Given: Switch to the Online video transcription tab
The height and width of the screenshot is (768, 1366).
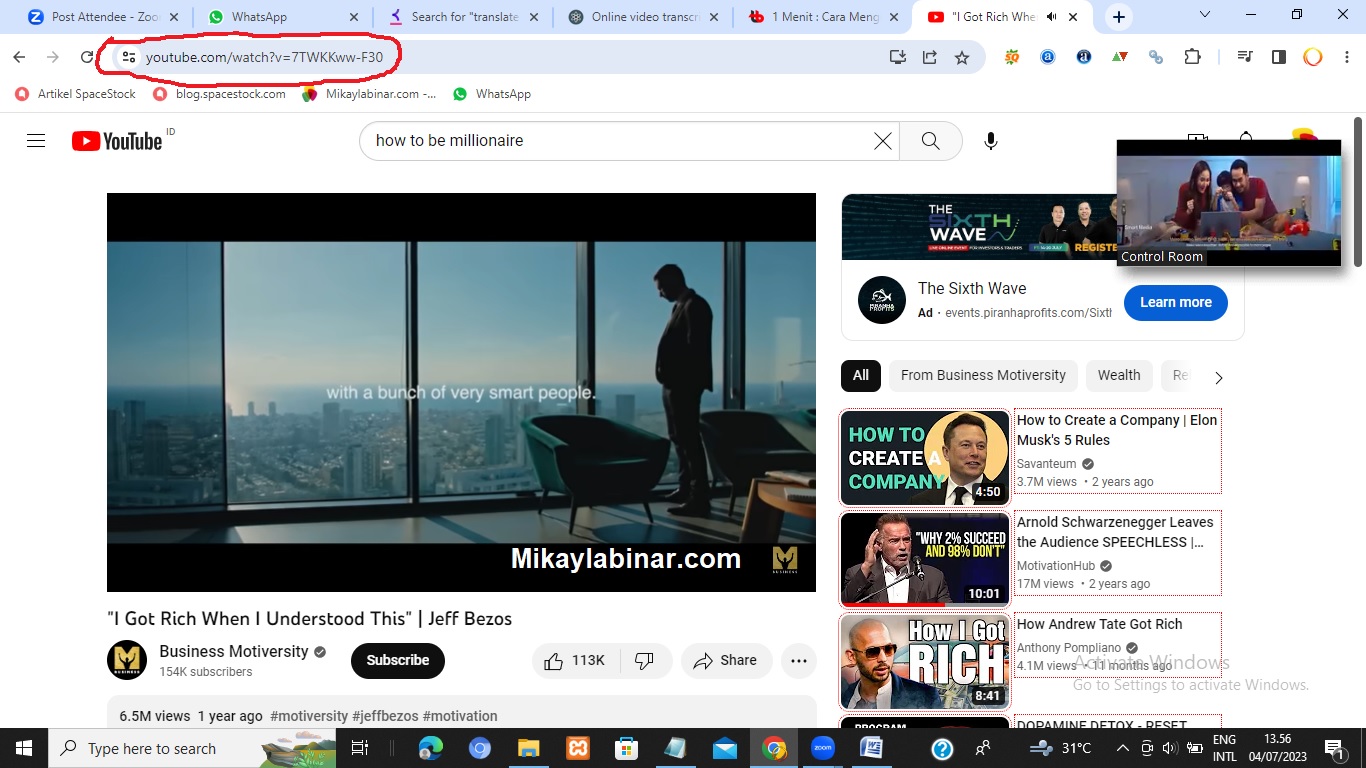Looking at the screenshot, I should click(644, 17).
